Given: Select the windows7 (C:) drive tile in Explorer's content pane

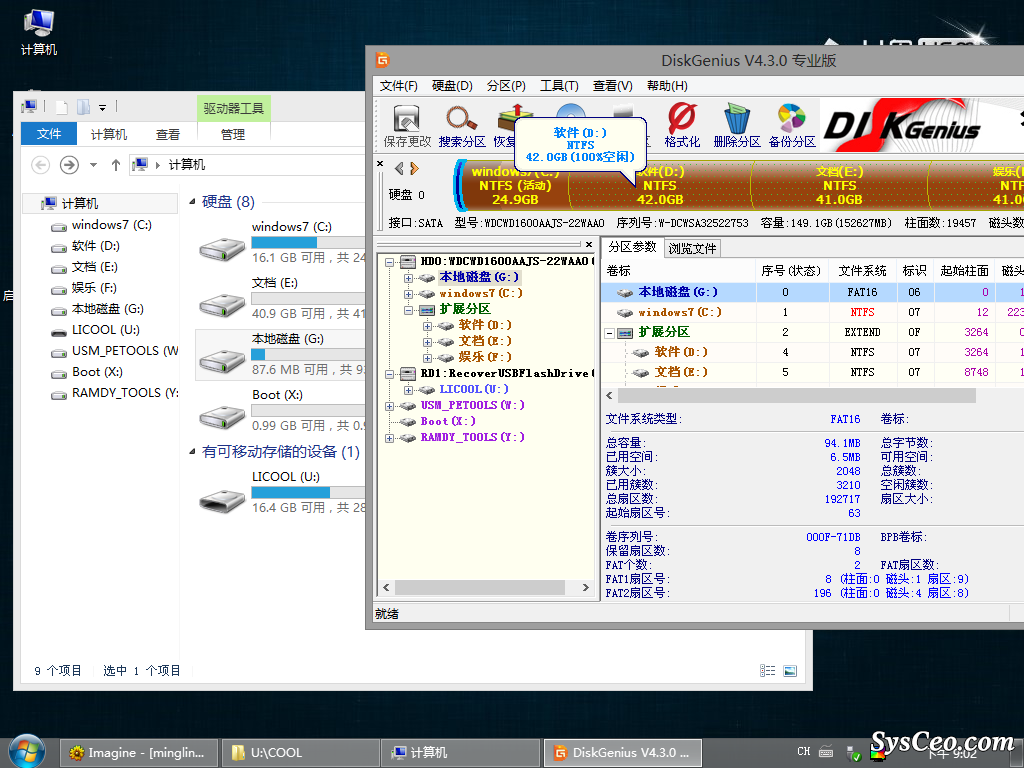Looking at the screenshot, I should 281,242.
